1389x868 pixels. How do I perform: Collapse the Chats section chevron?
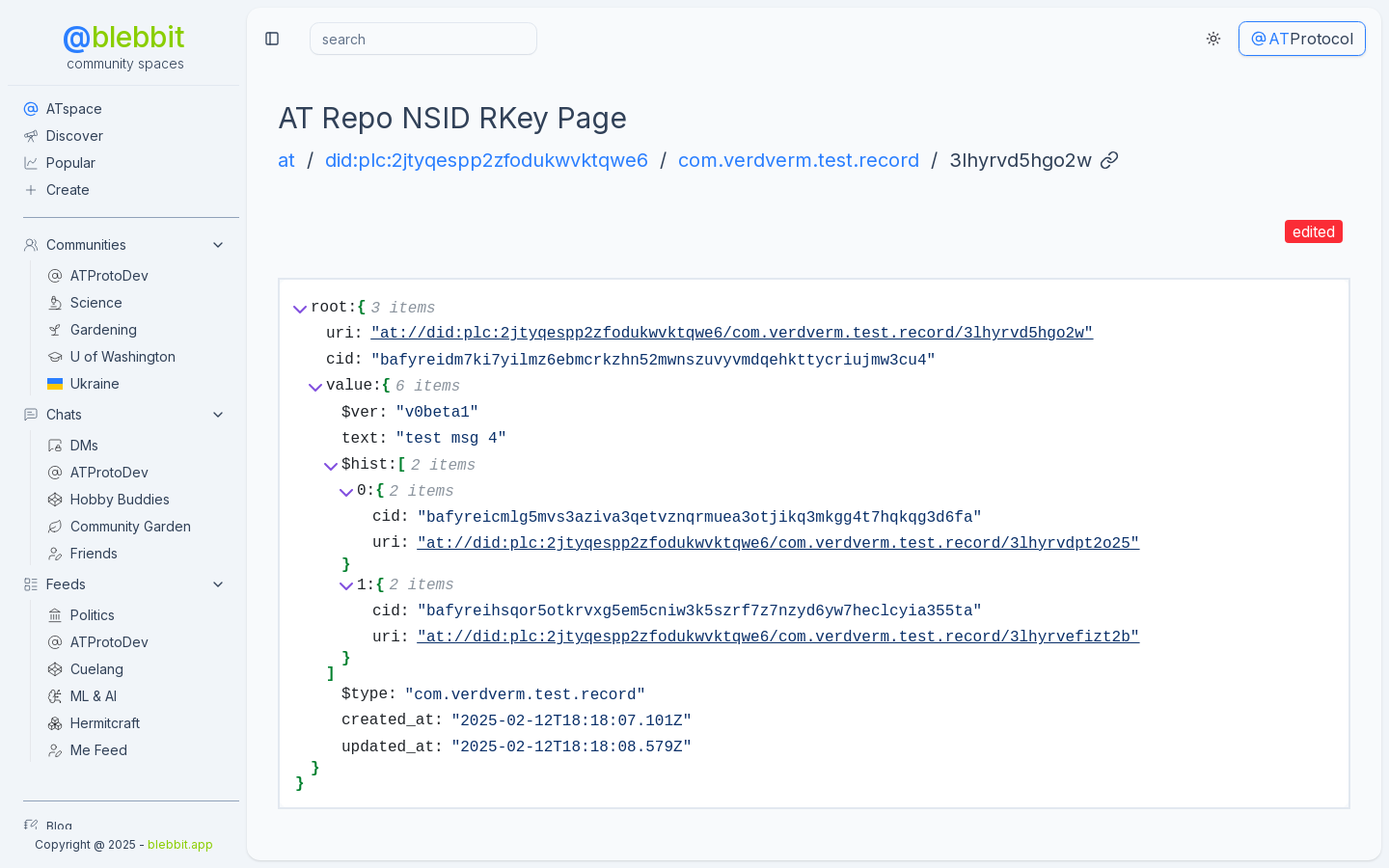click(218, 415)
